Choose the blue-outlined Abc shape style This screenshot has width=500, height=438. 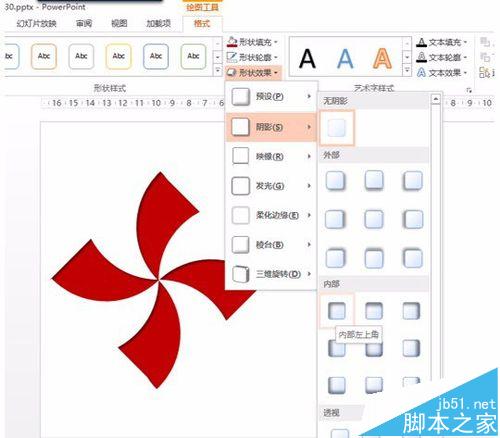tap(156, 56)
